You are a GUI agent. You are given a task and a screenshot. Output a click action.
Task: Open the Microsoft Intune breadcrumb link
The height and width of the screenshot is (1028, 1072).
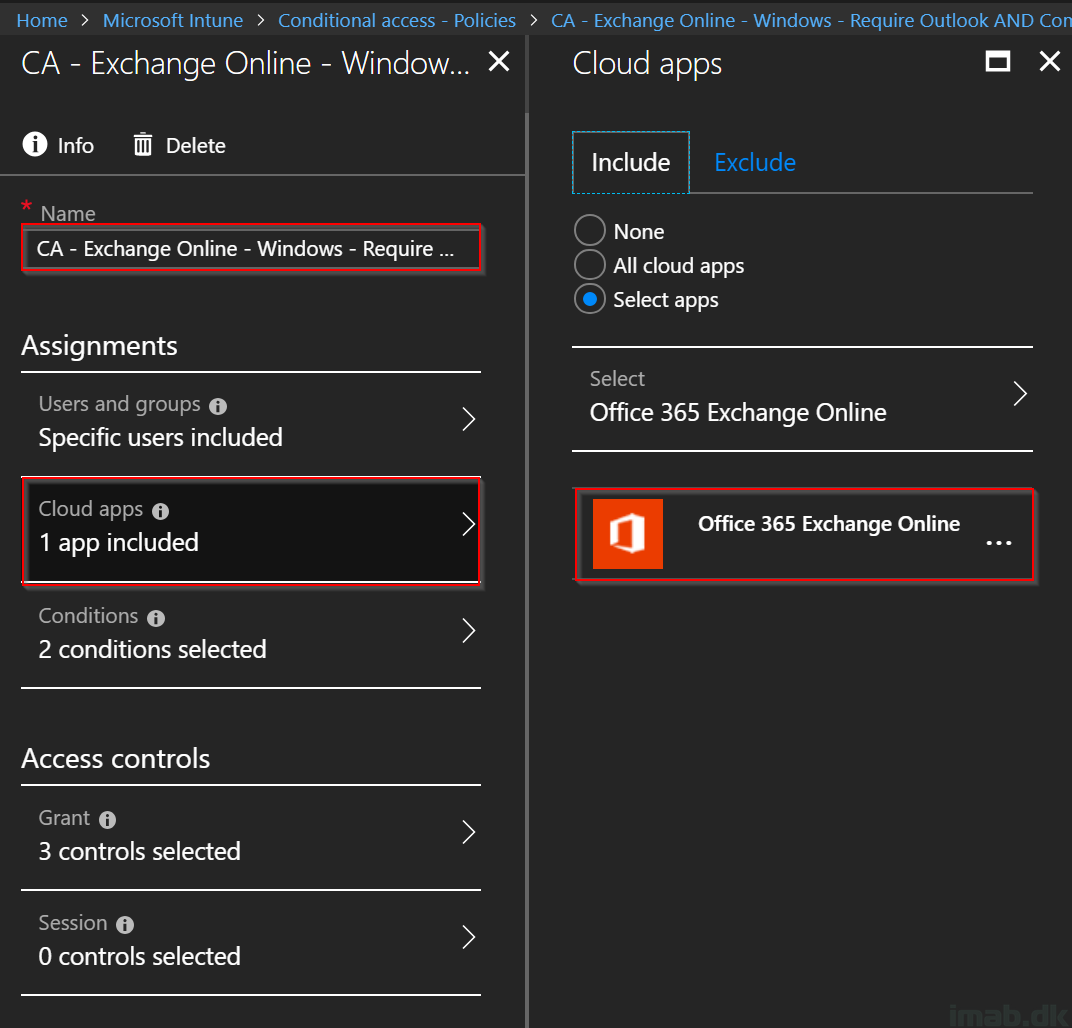click(173, 21)
